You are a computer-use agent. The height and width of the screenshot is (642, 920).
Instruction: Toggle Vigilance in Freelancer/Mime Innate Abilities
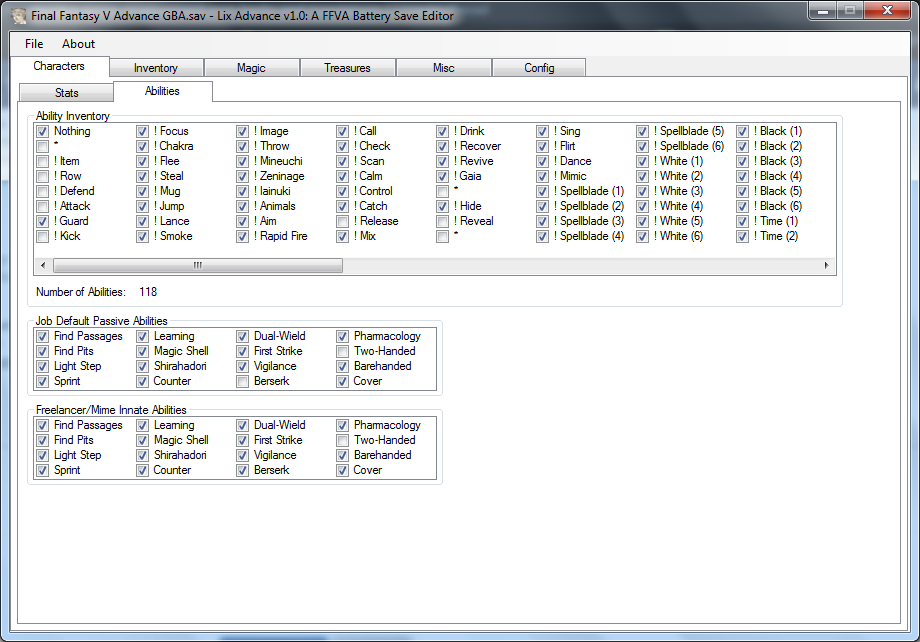pyautogui.click(x=242, y=455)
